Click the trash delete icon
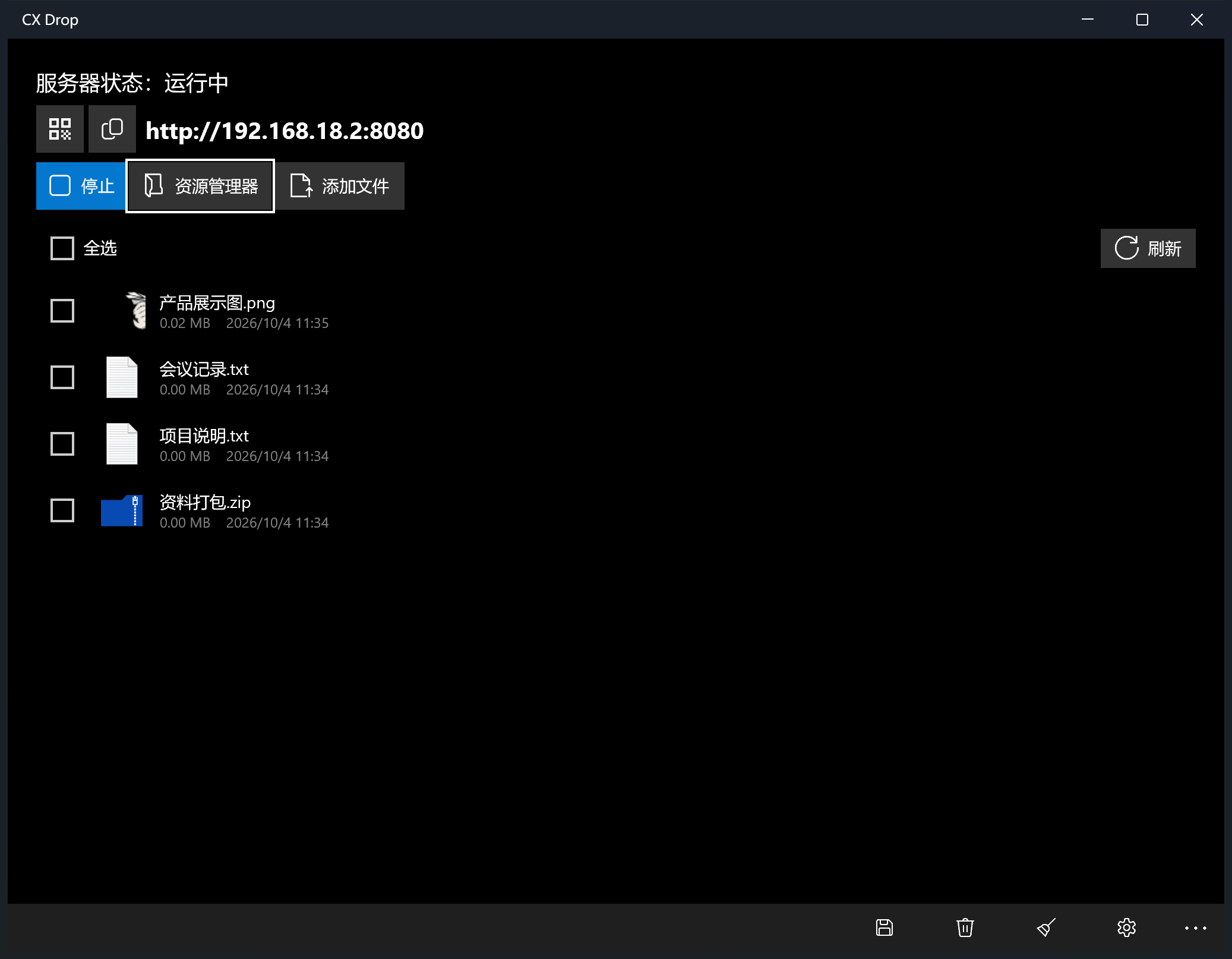The image size is (1232, 959). coord(965,928)
